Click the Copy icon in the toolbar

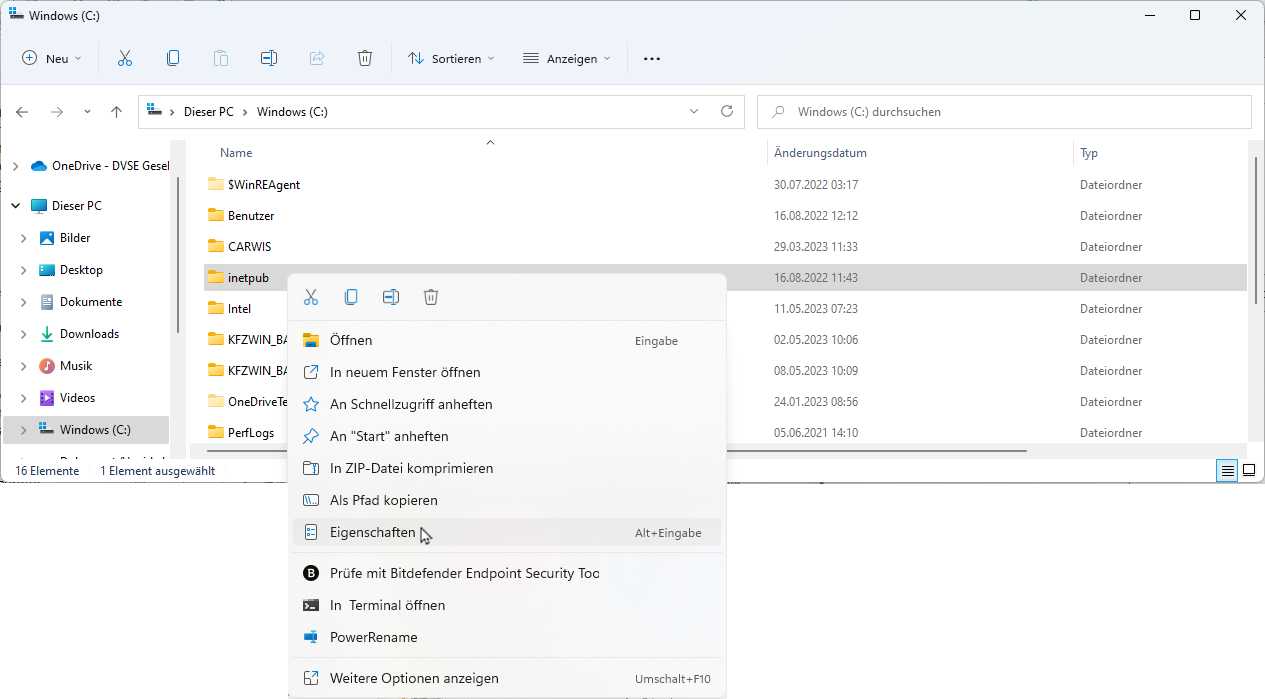pyautogui.click(x=173, y=59)
